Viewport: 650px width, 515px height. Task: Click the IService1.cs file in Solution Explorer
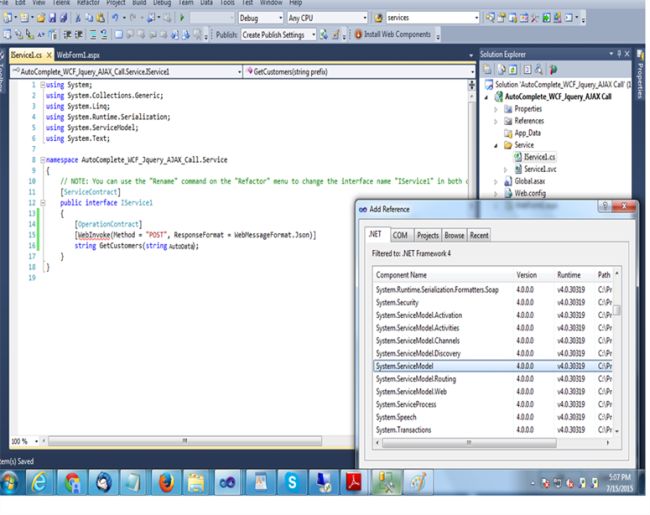point(540,157)
